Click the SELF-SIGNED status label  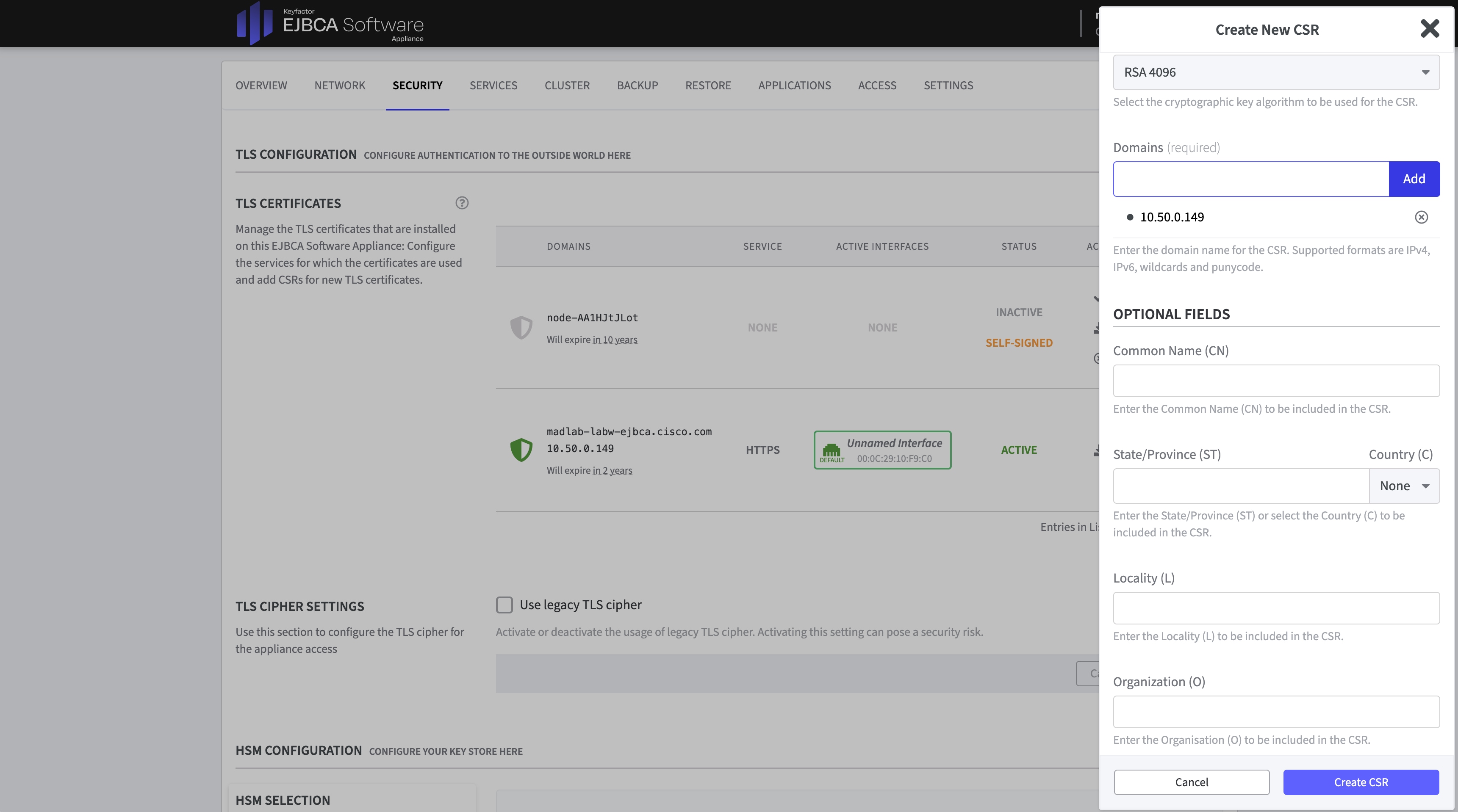coord(1019,343)
